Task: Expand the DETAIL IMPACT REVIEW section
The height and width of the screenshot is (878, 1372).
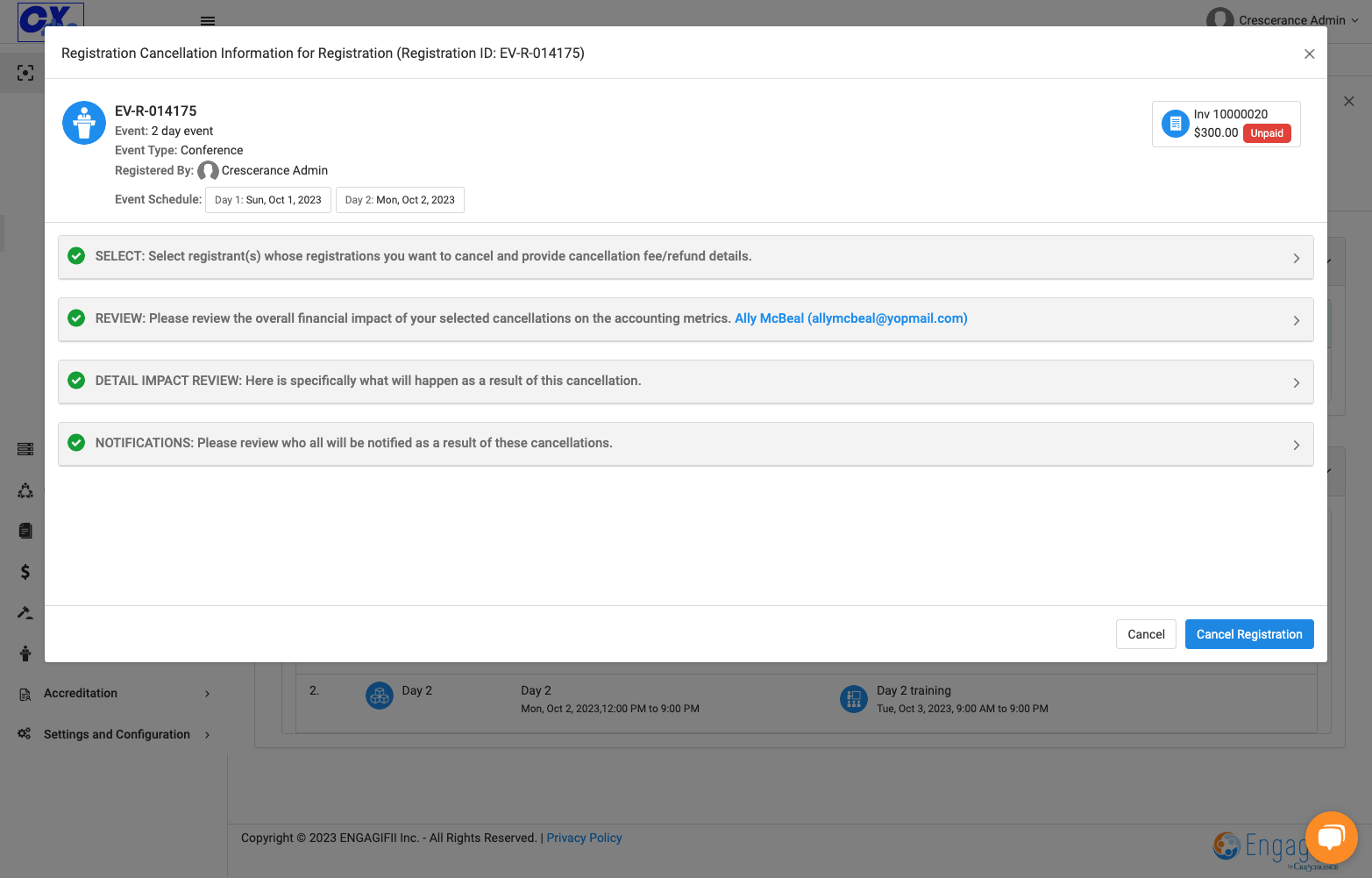Action: coord(686,382)
